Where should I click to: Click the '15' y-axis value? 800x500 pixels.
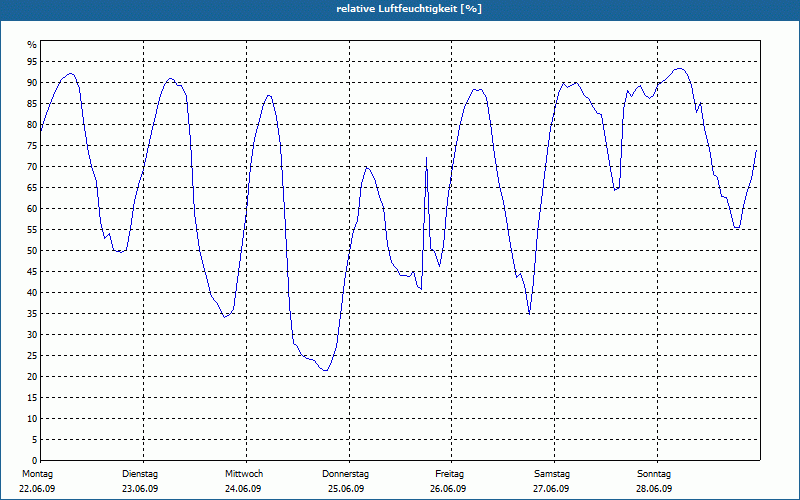point(32,397)
